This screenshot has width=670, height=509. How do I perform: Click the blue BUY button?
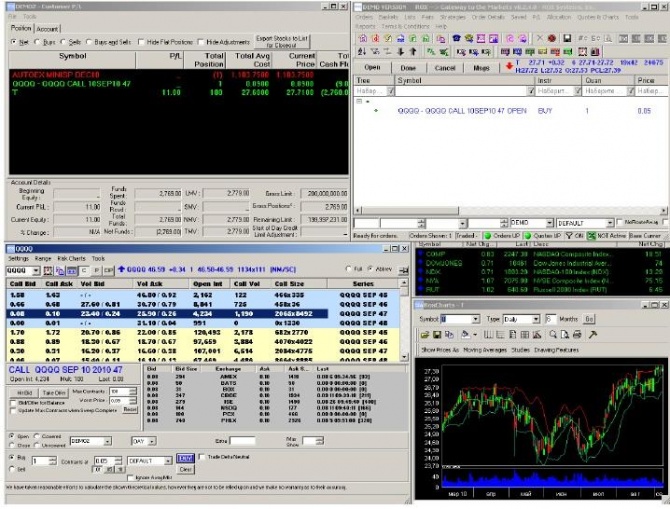click(185, 458)
